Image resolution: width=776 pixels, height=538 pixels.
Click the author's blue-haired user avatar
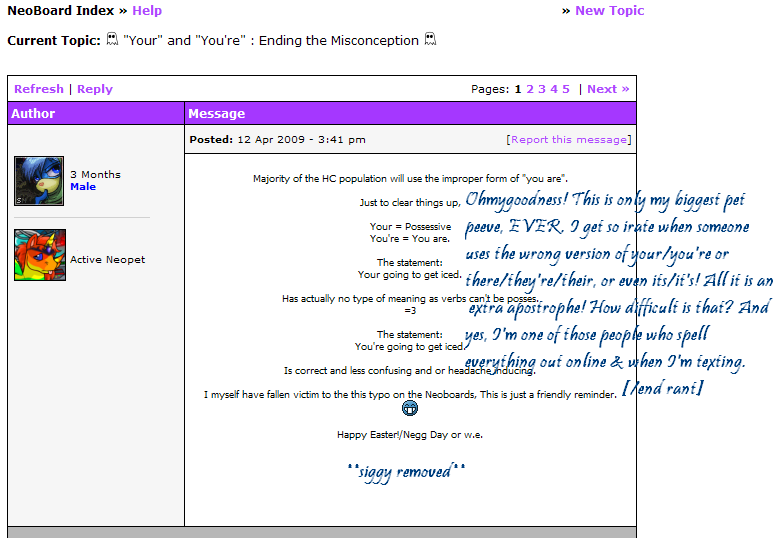(39, 181)
